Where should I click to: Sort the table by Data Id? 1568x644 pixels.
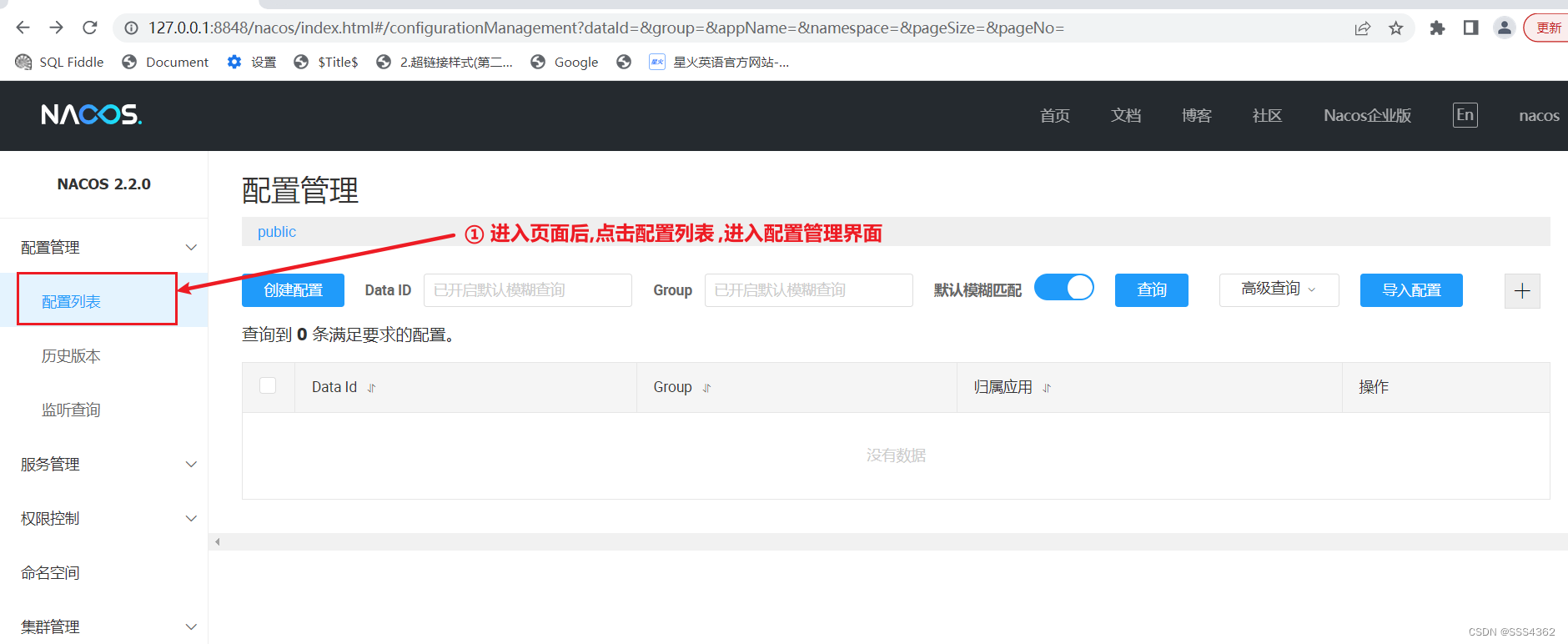point(372,388)
